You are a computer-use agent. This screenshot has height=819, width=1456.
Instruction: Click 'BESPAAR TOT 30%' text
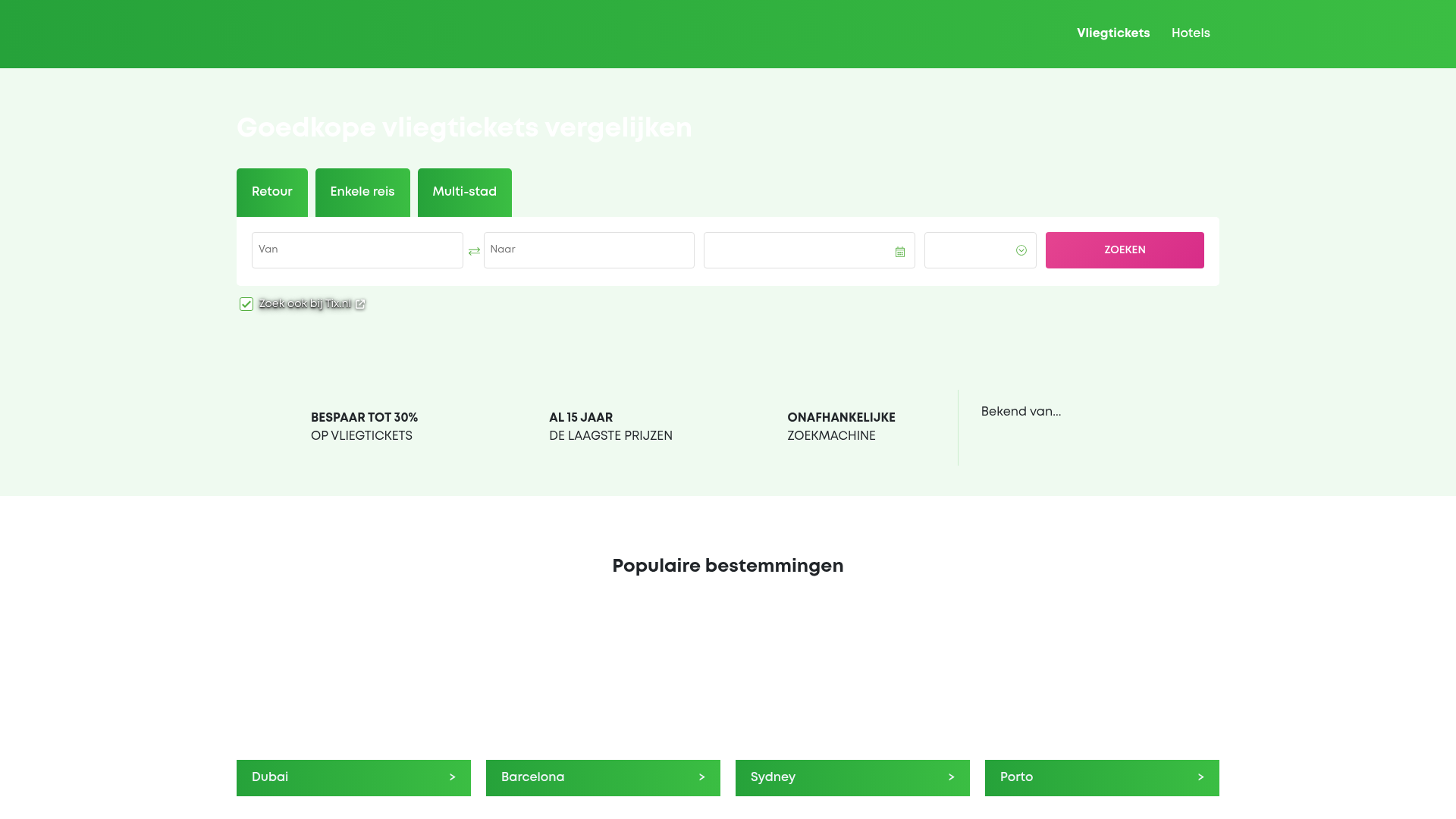pos(364,418)
